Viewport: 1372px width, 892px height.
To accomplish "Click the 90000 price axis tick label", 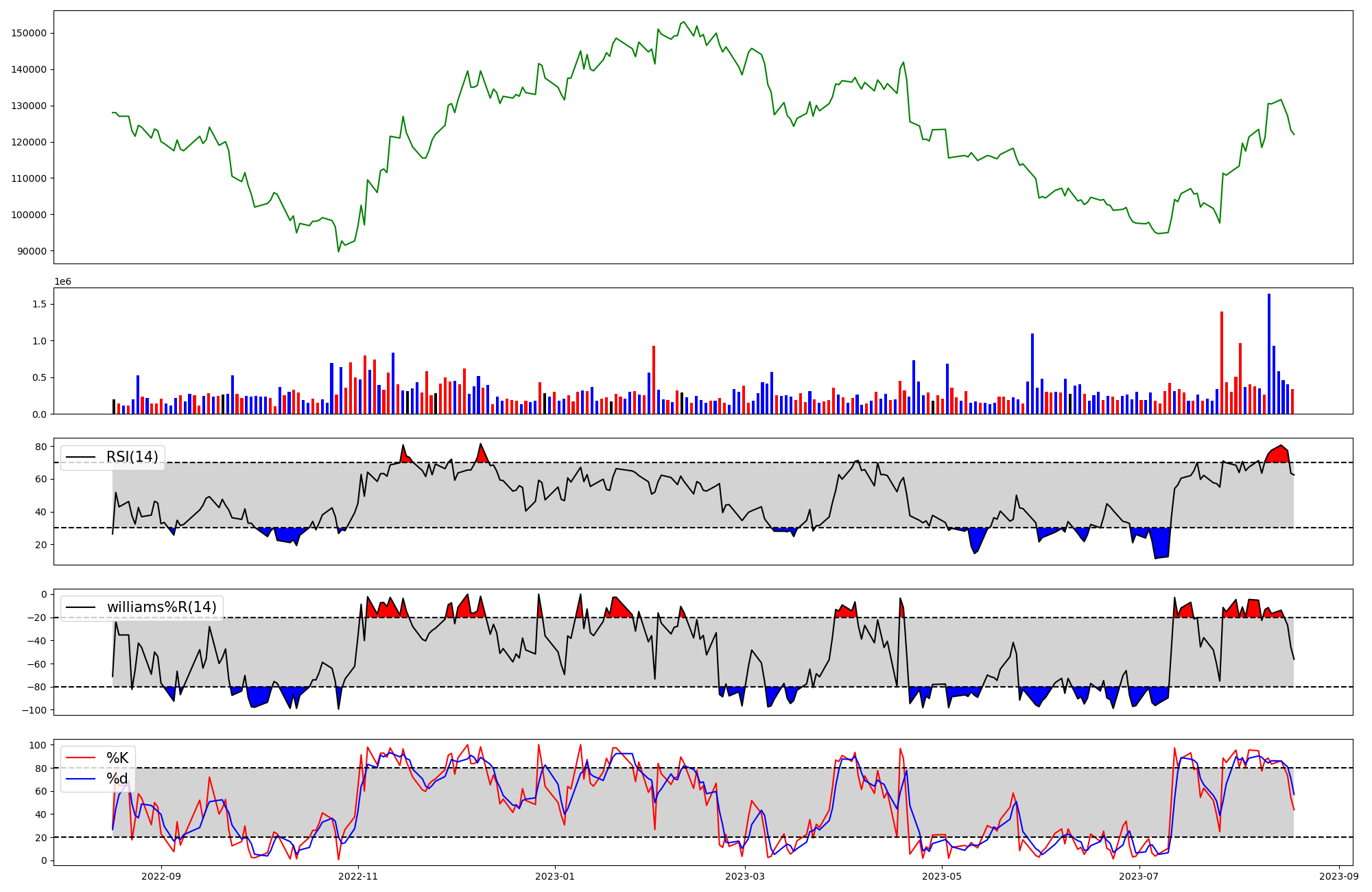I will click(33, 251).
